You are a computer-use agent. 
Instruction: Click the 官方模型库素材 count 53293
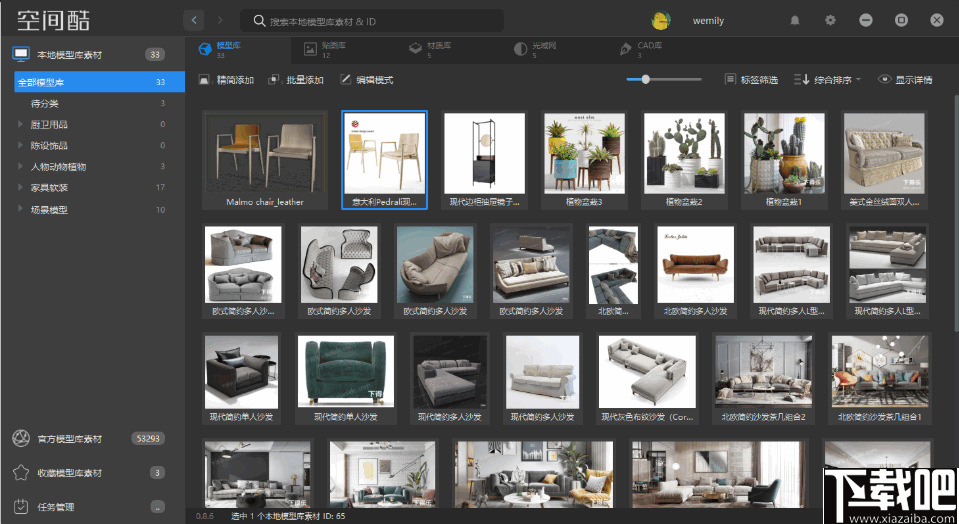tap(148, 438)
